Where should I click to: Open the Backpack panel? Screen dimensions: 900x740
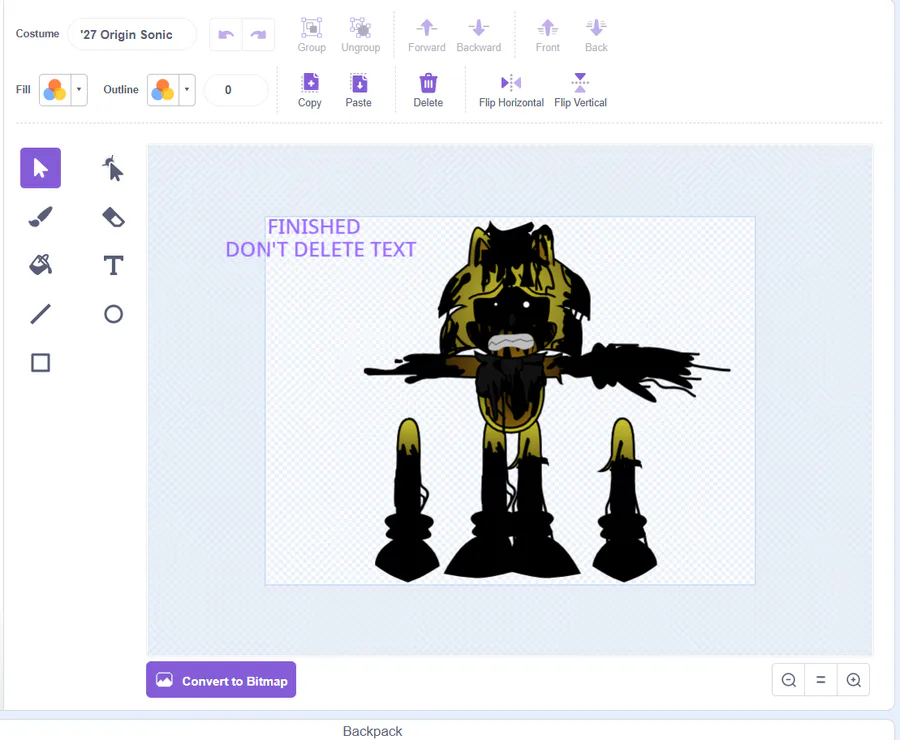click(x=373, y=731)
